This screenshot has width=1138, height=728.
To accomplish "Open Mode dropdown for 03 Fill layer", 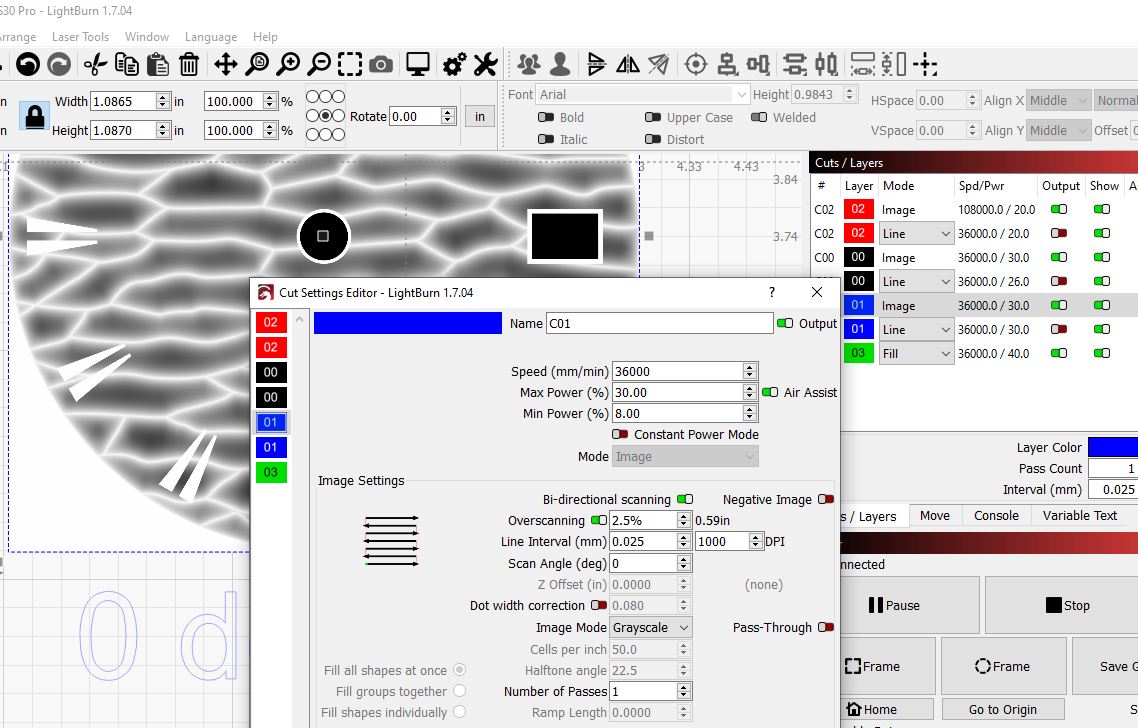I will click(916, 353).
